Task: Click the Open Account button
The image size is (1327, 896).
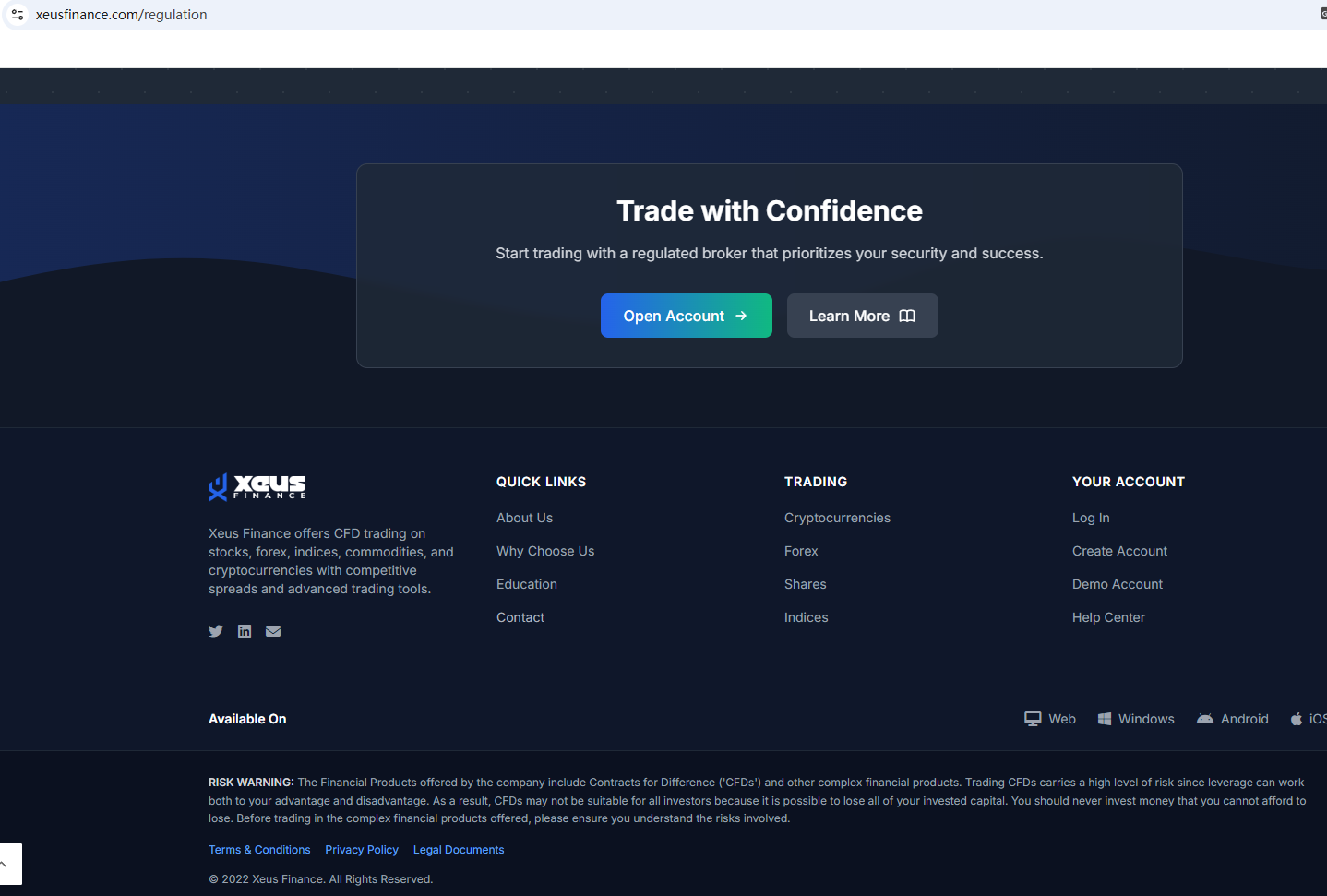Action: pos(687,316)
